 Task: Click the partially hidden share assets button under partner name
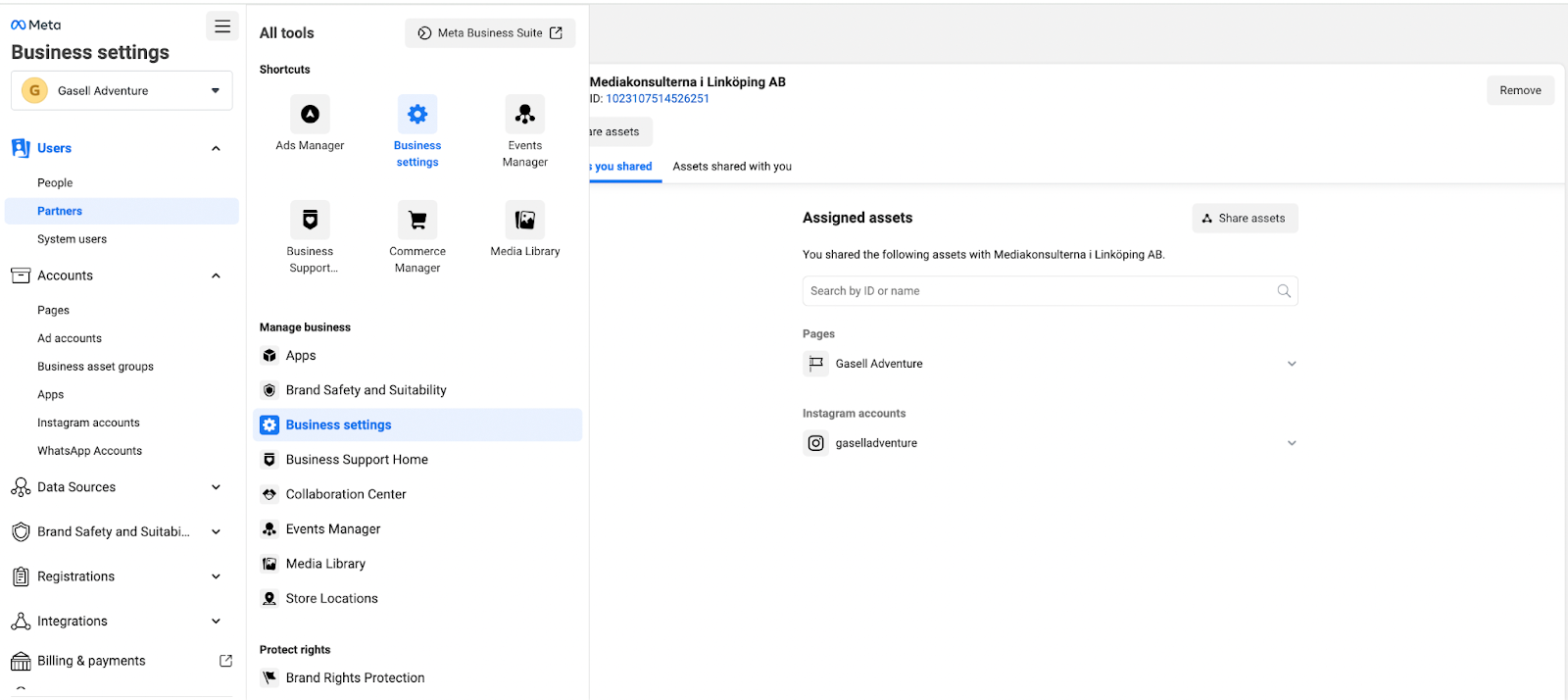[620, 131]
